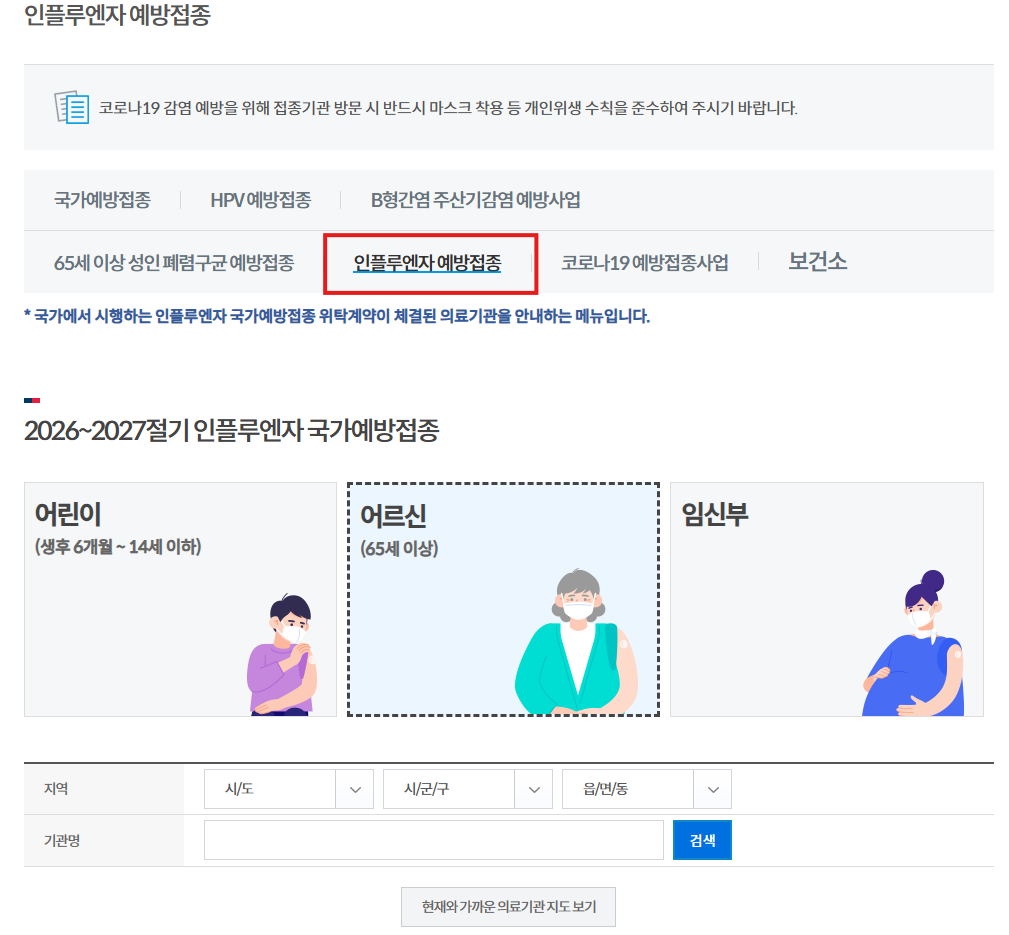Click the 기관명 row label
1009x935 pixels.
click(x=62, y=840)
